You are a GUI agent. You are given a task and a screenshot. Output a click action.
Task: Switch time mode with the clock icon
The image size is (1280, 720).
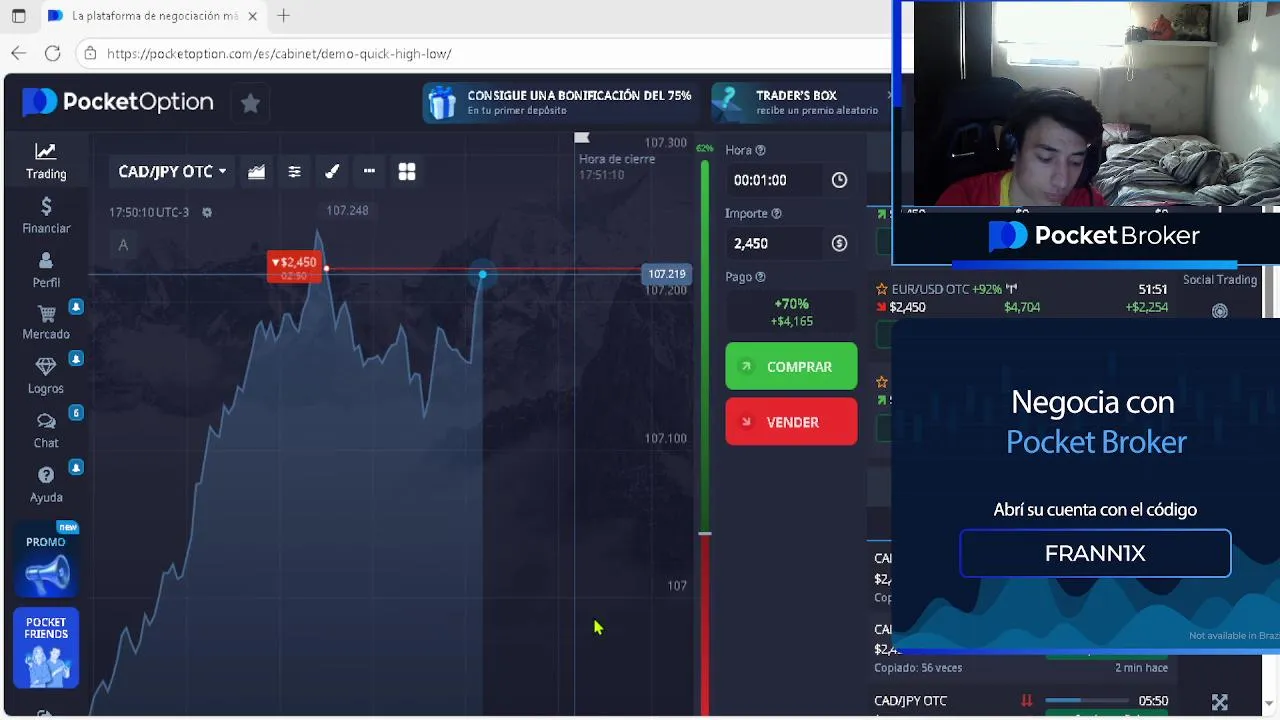point(839,180)
